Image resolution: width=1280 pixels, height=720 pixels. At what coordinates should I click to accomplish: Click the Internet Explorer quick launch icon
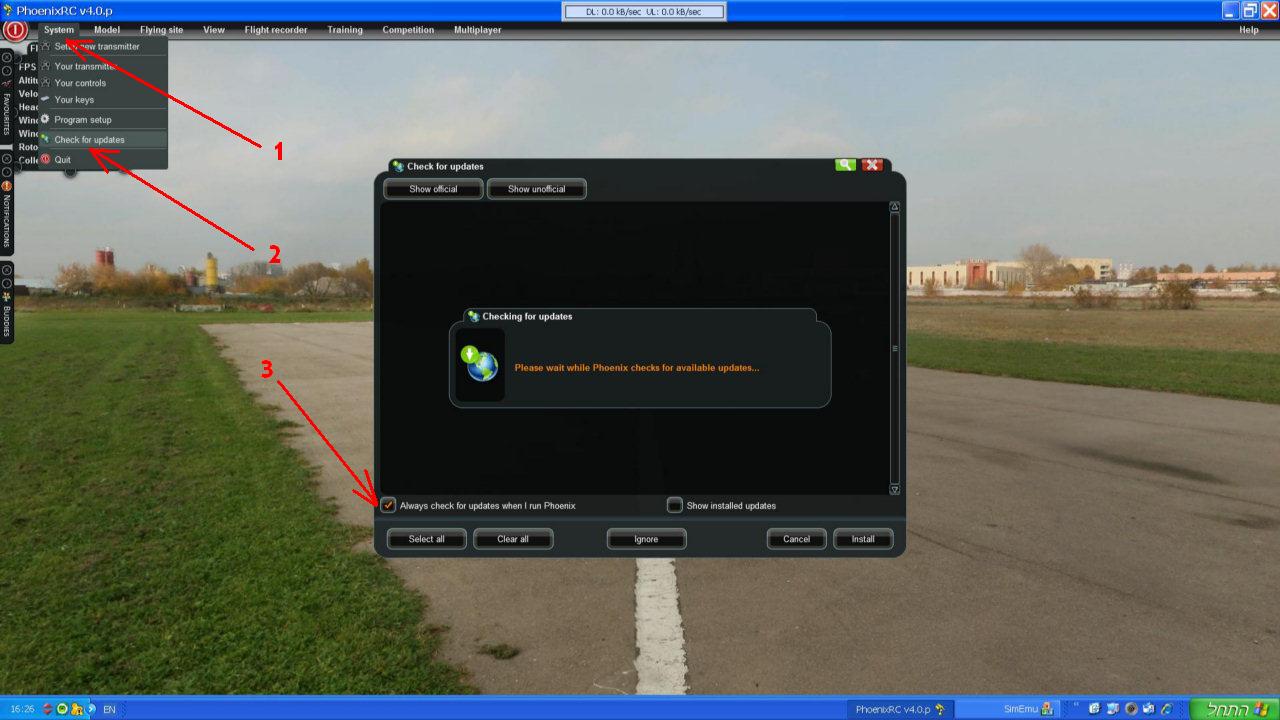[1166, 709]
